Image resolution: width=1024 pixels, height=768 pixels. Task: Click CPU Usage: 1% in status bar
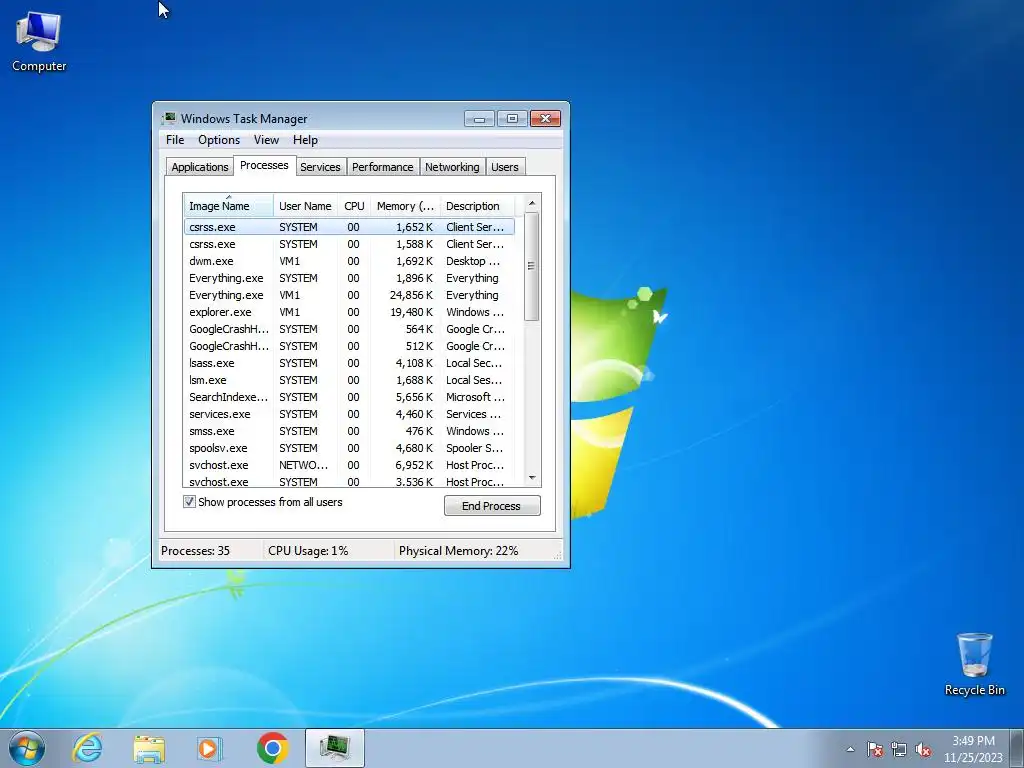tap(308, 551)
